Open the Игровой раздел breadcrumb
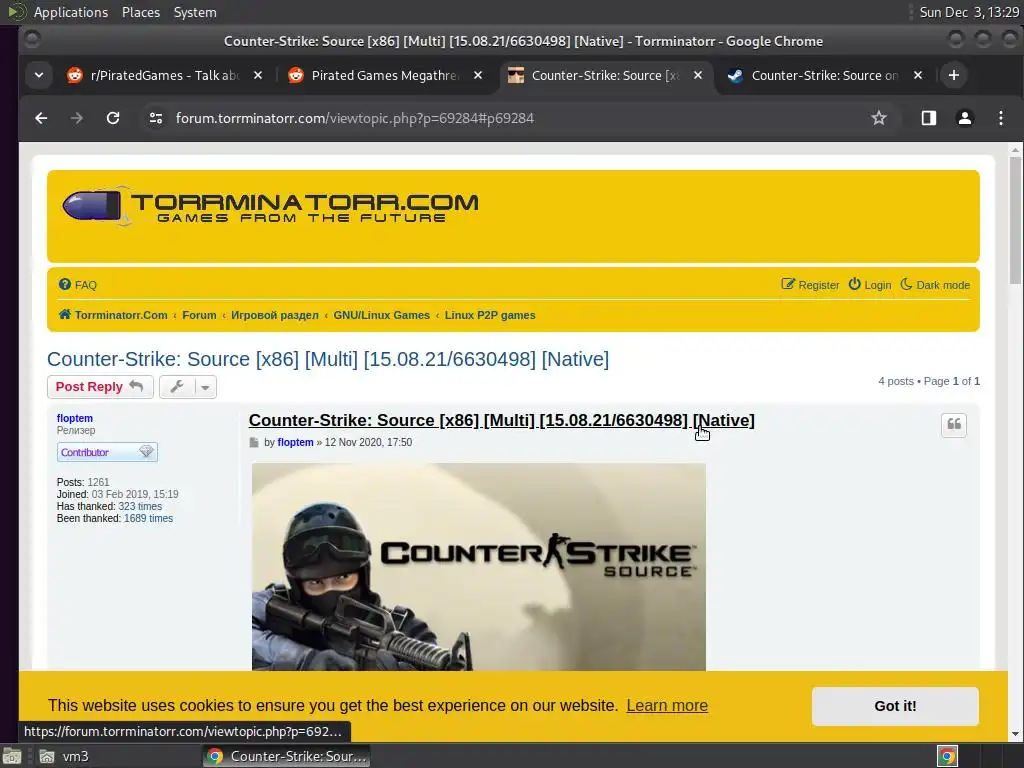 (275, 315)
